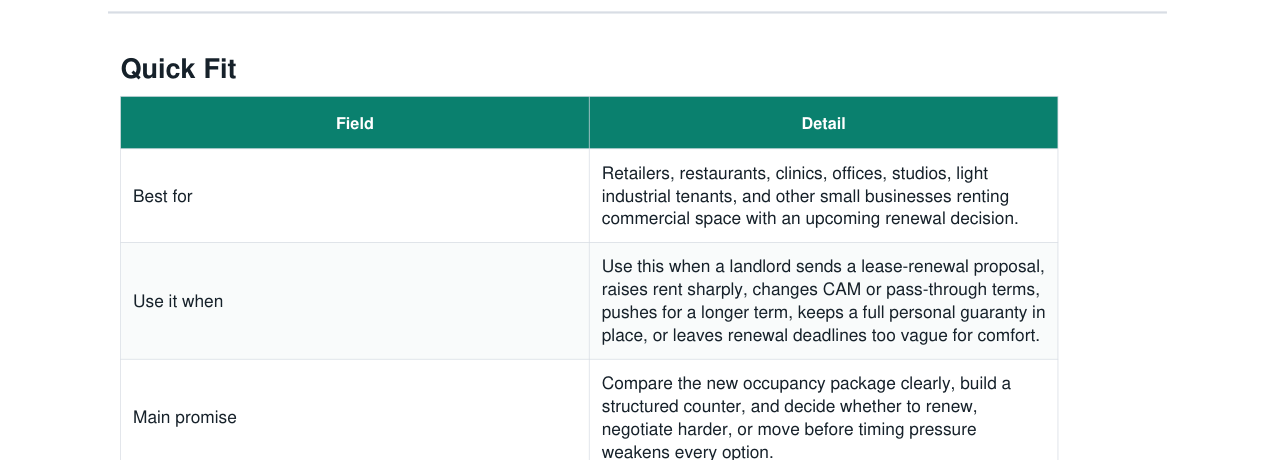
Task: Select the Field column header
Action: 355,123
